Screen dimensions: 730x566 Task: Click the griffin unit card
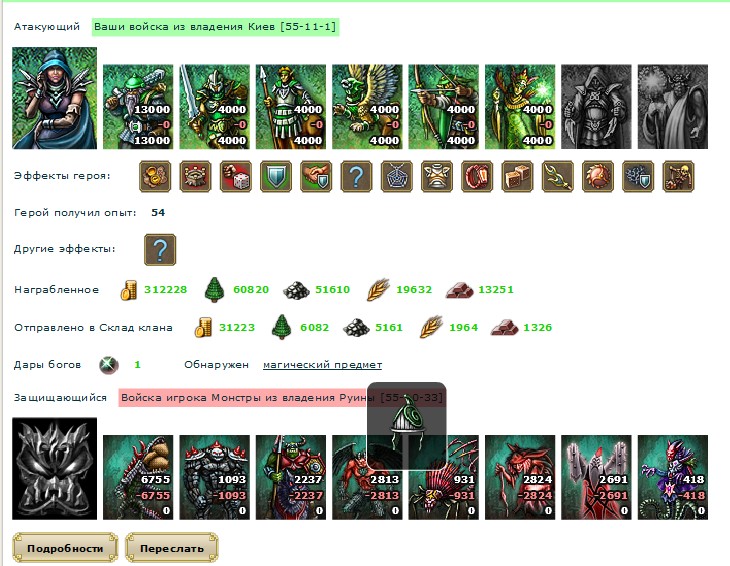pyautogui.click(x=367, y=107)
